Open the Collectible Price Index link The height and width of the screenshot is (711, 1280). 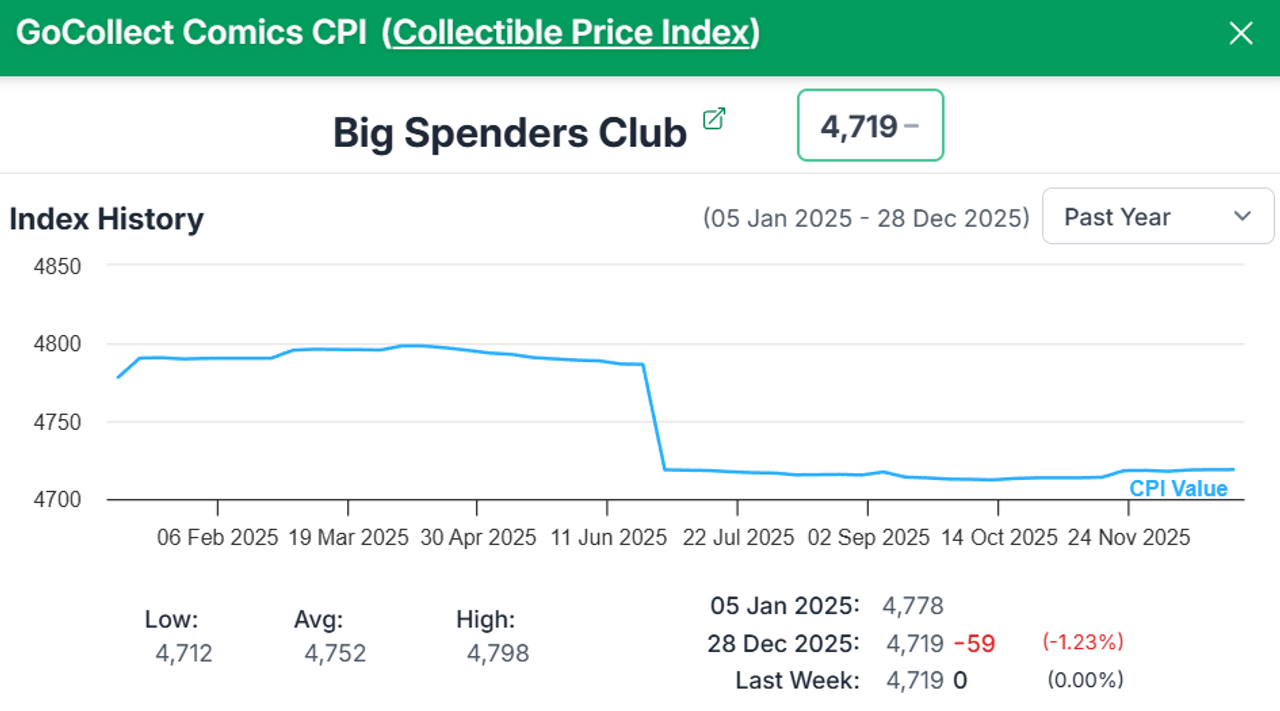(x=571, y=33)
